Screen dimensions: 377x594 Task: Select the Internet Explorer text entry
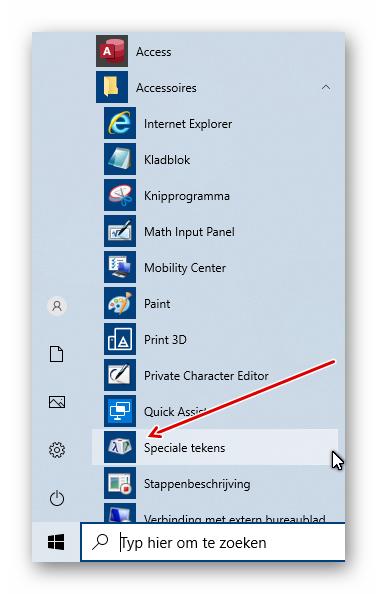(x=188, y=124)
